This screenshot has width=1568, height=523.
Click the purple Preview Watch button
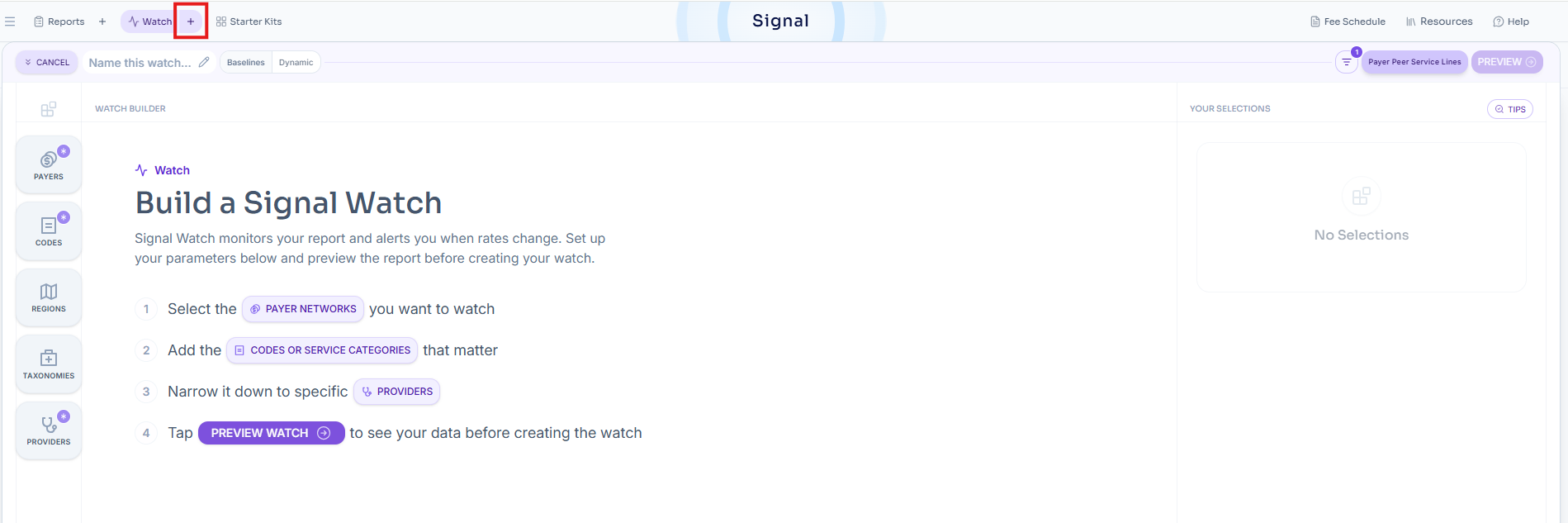point(271,433)
